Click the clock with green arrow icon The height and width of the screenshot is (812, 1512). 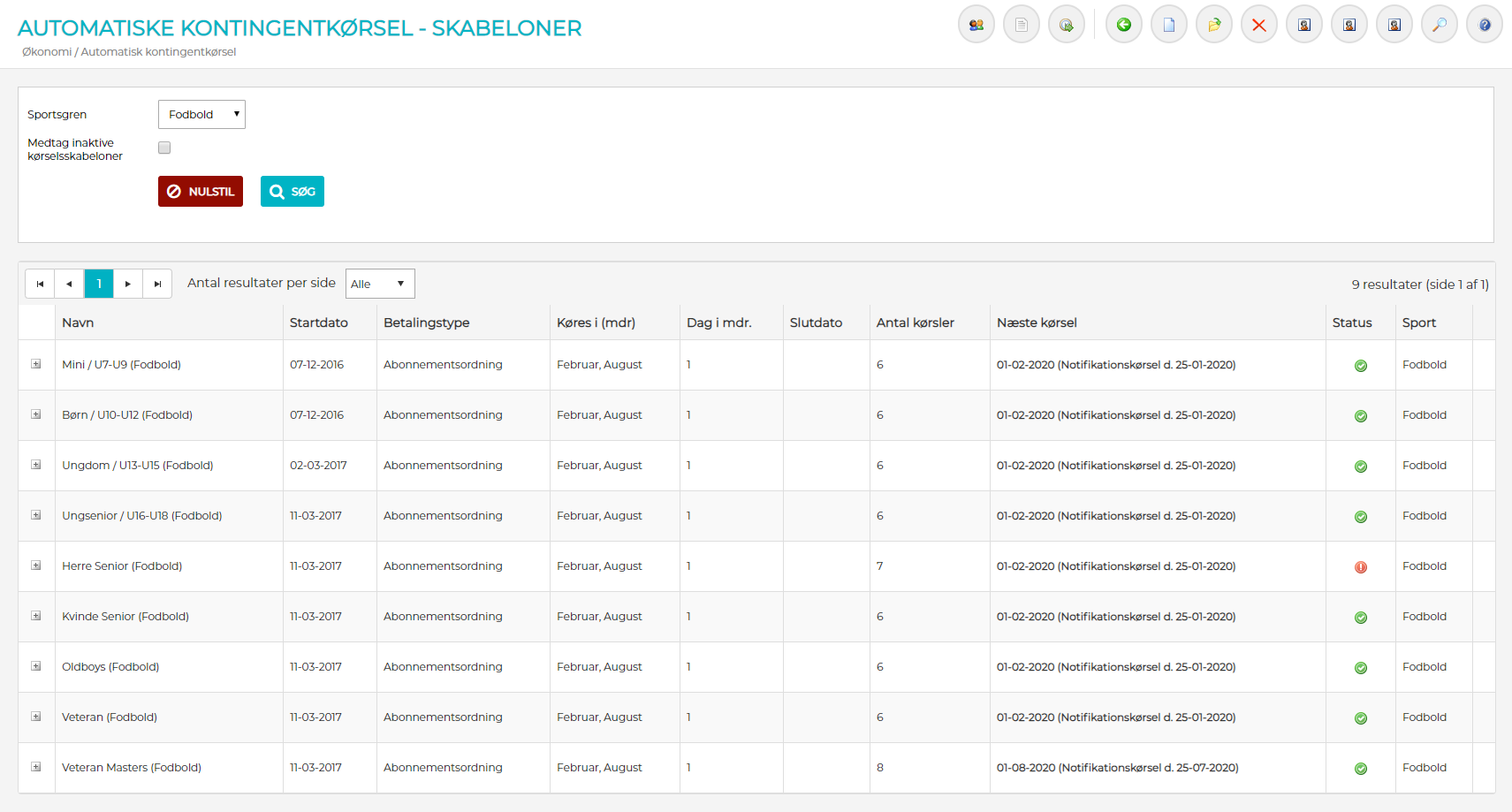point(1066,25)
